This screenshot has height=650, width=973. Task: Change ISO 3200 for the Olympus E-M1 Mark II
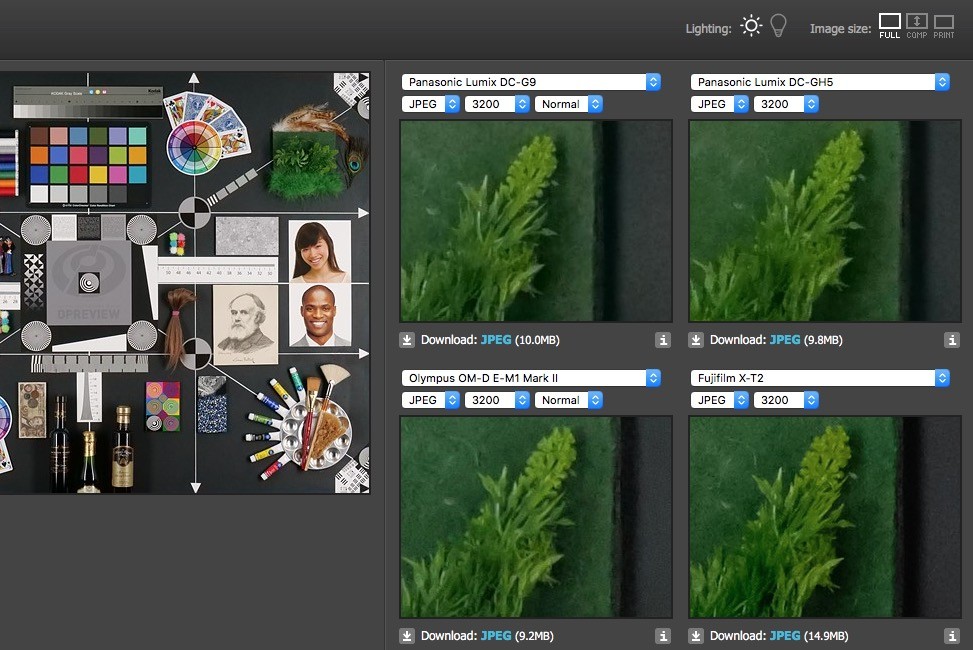[x=497, y=400]
